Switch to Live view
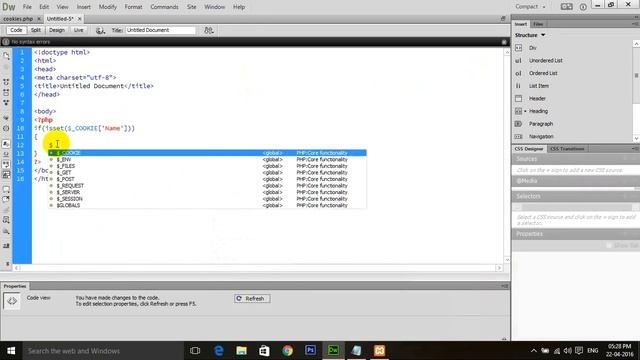Screen dimensions: 640x360 78,30
